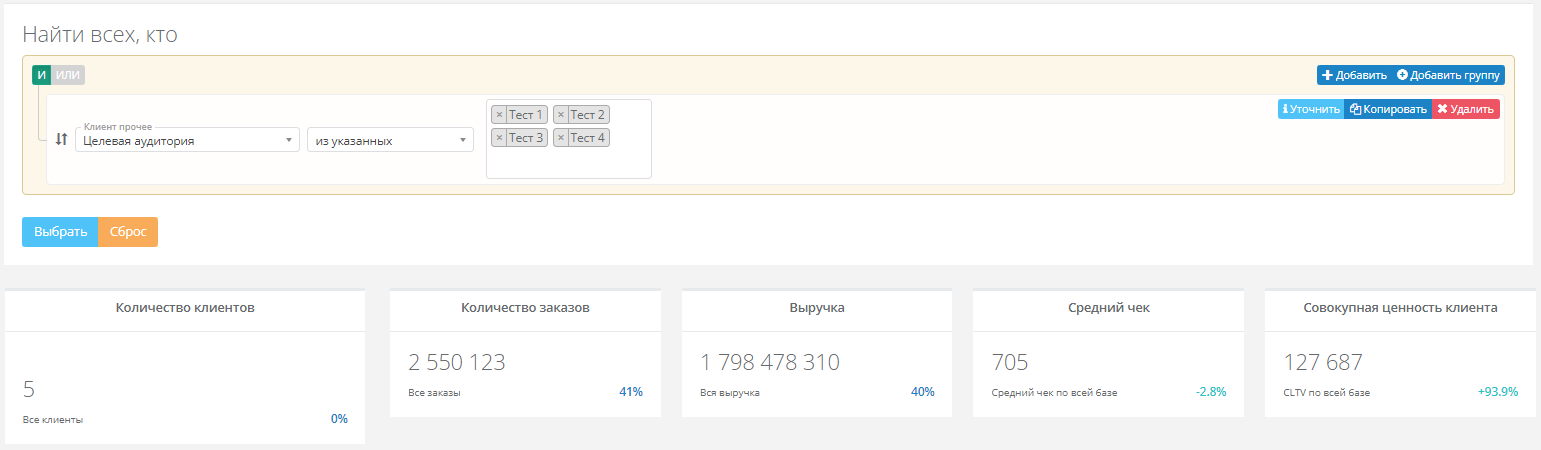This screenshot has height=450, width=1541.
Task: Click the value 2 550 123
Action: pos(457,362)
